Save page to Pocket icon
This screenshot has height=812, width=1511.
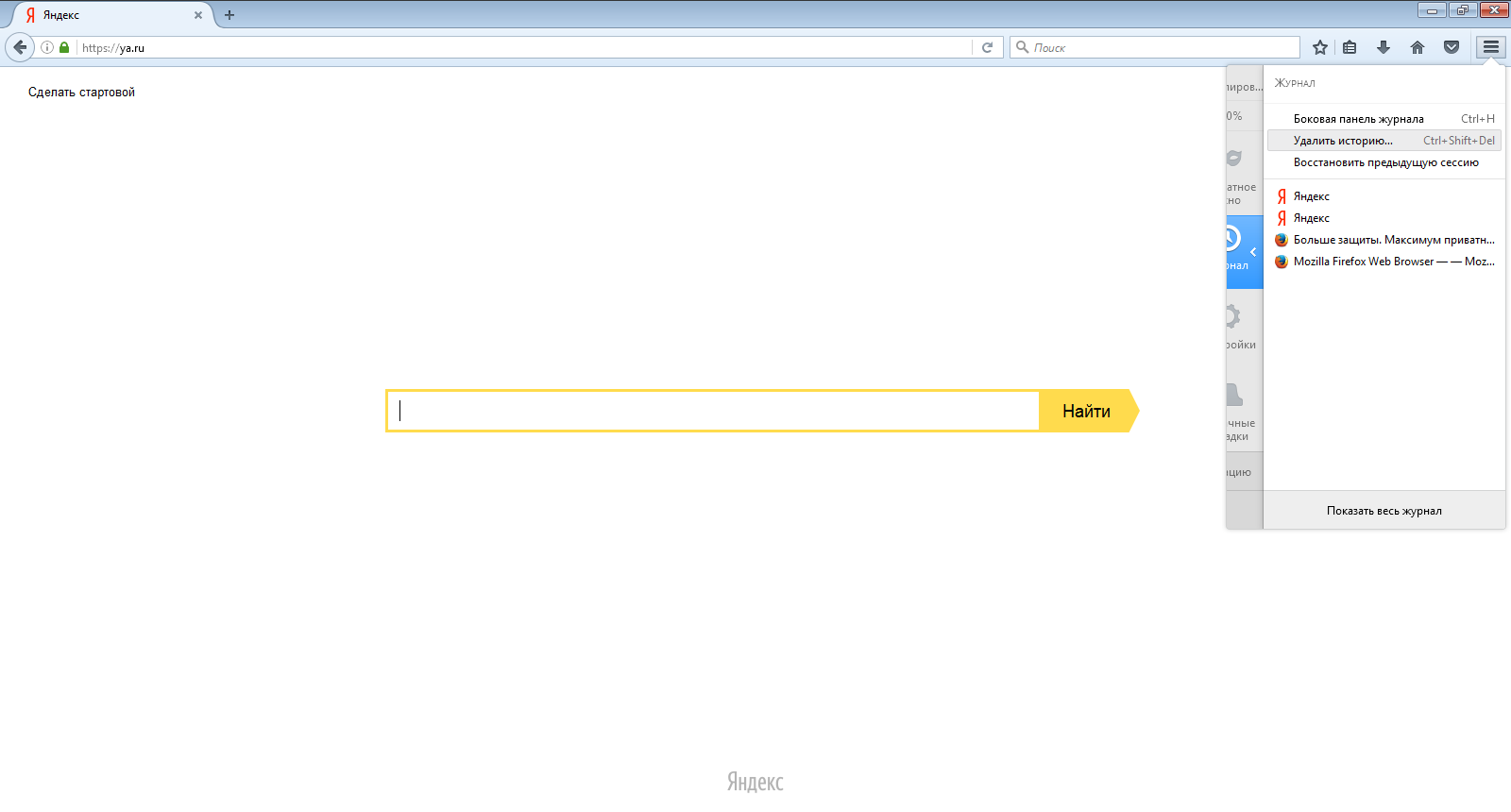point(1452,47)
